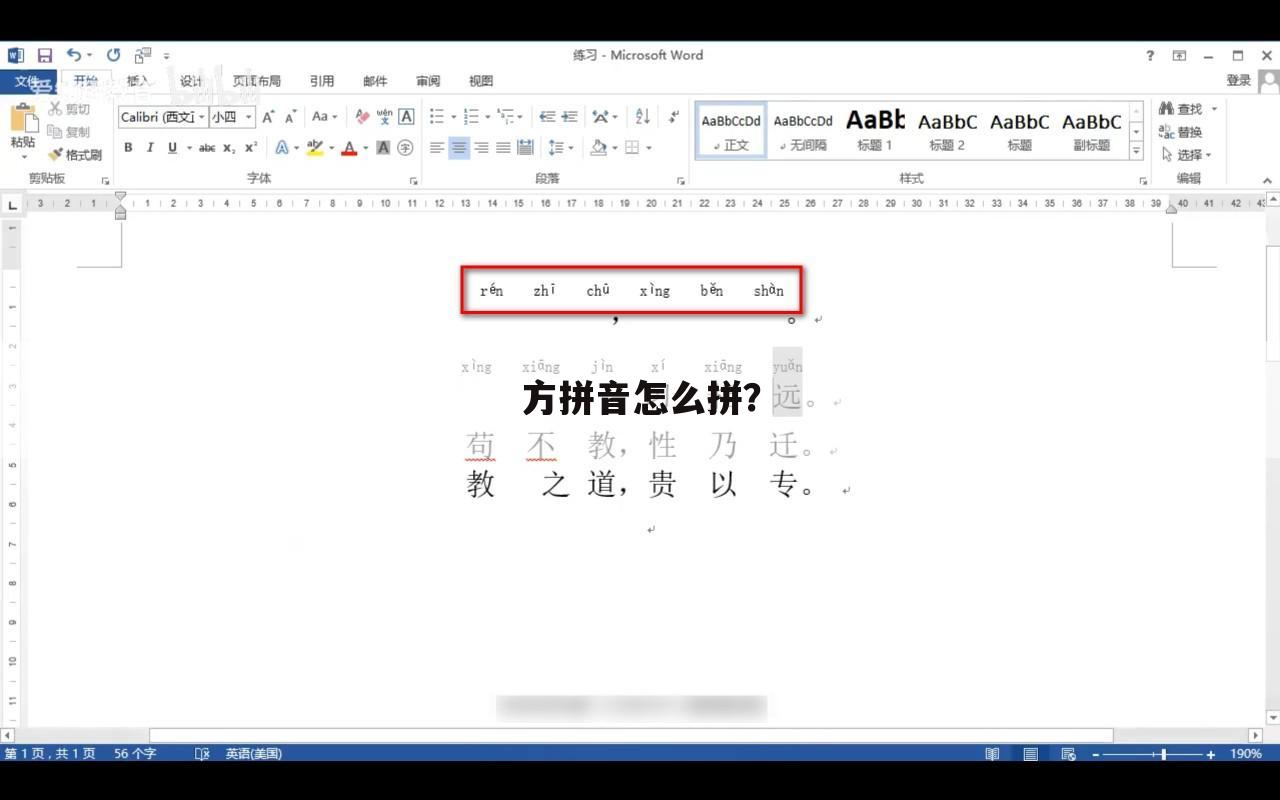Viewport: 1280px width, 800px height.
Task: Toggle underline formatting
Action: pos(173,148)
